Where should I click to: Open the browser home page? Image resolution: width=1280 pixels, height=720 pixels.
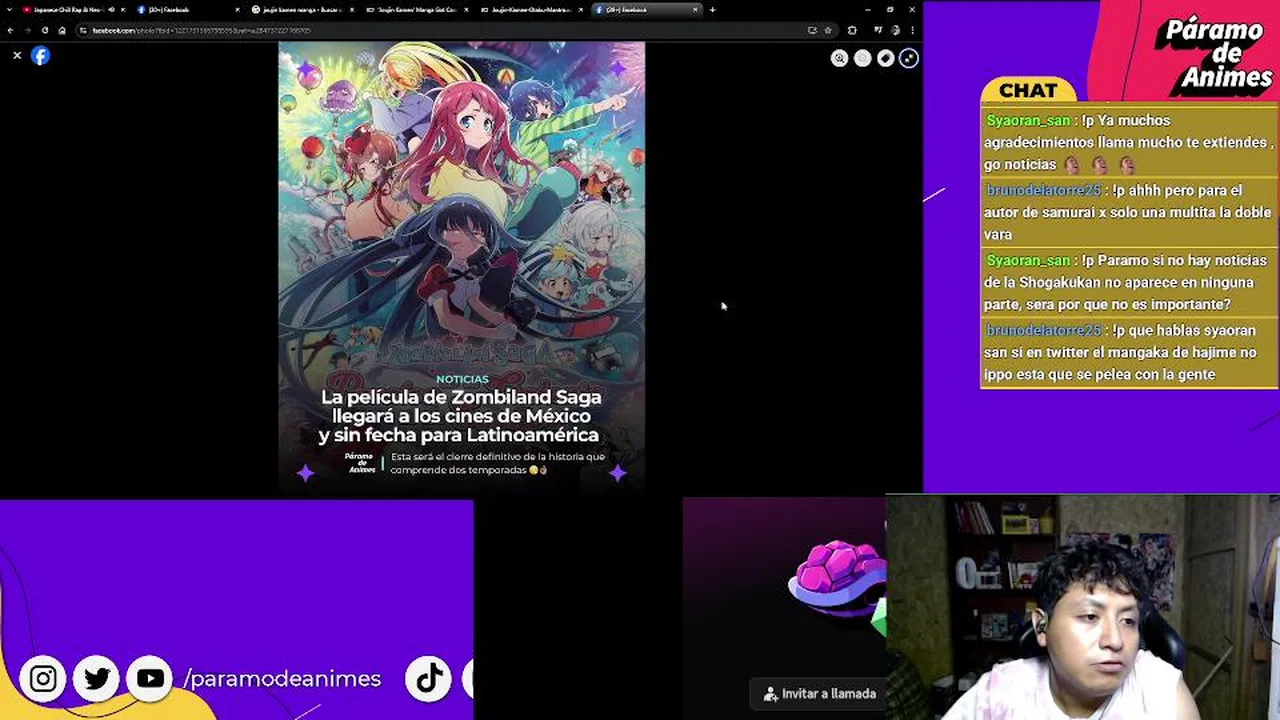click(62, 30)
